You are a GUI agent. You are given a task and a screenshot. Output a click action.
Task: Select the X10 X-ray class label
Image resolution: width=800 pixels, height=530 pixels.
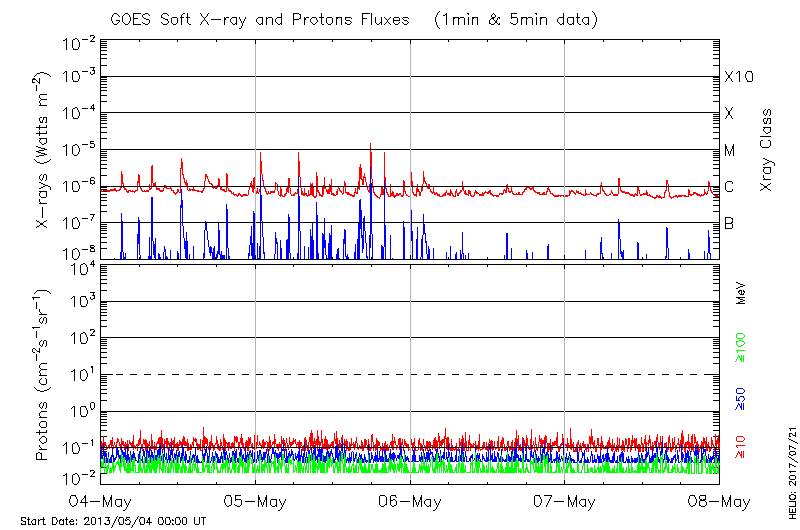[x=738, y=77]
